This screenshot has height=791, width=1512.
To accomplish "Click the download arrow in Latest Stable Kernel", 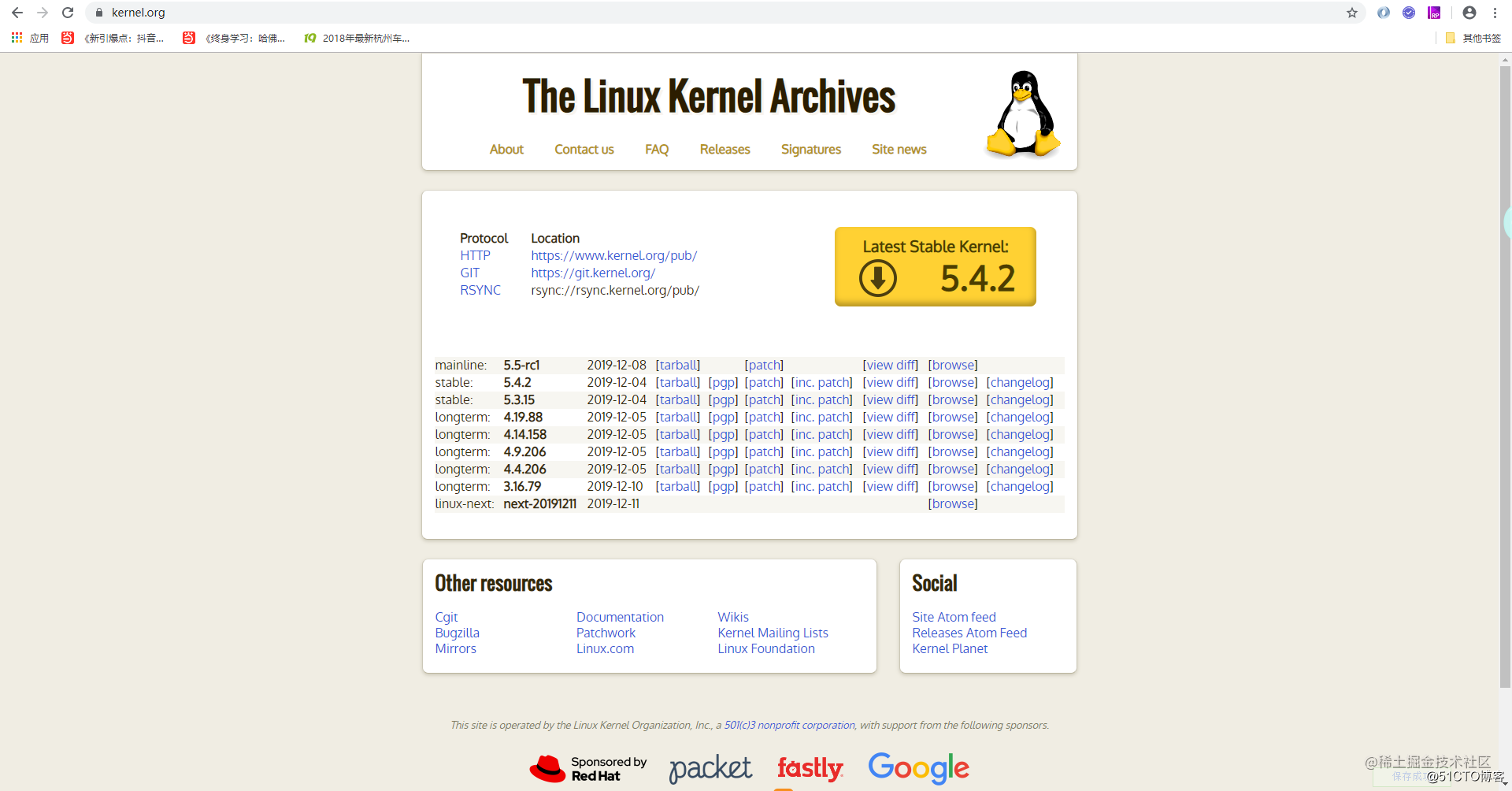I will coord(878,278).
